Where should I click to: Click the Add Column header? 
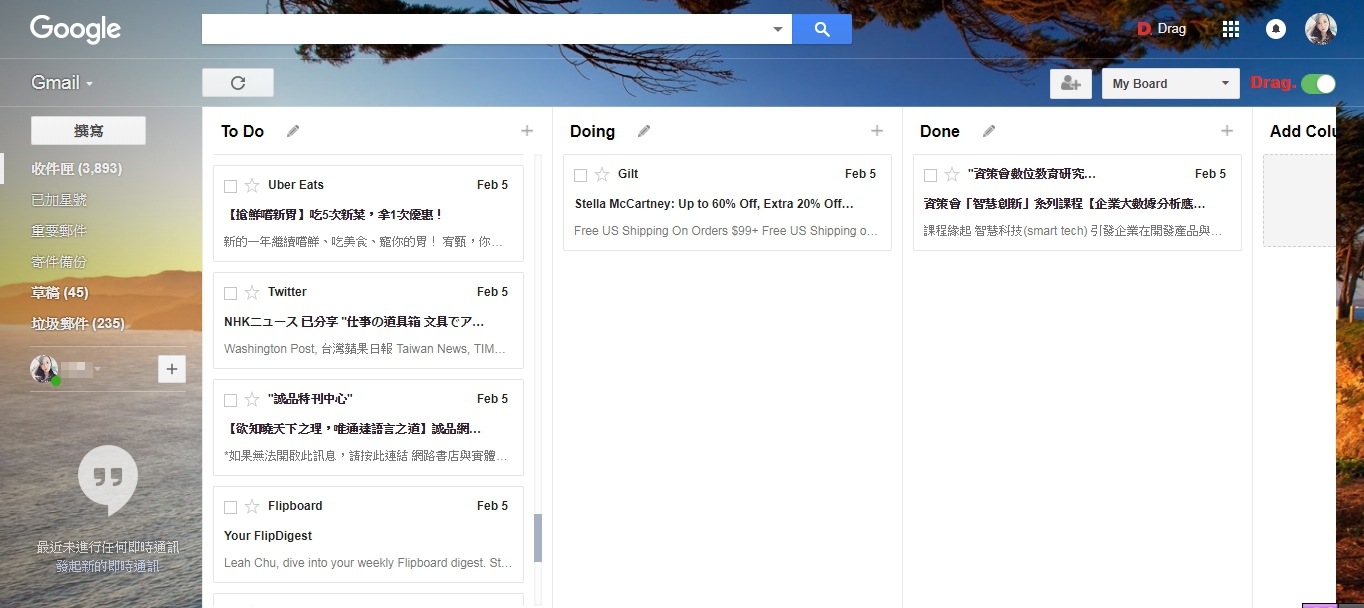(1303, 131)
